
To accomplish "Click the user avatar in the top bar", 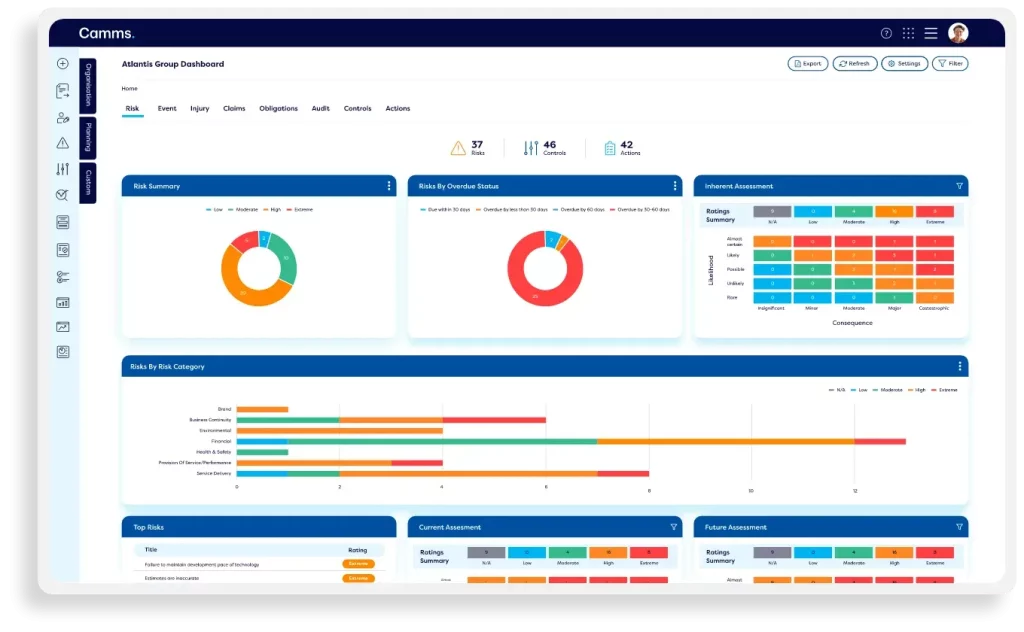I will coord(958,32).
